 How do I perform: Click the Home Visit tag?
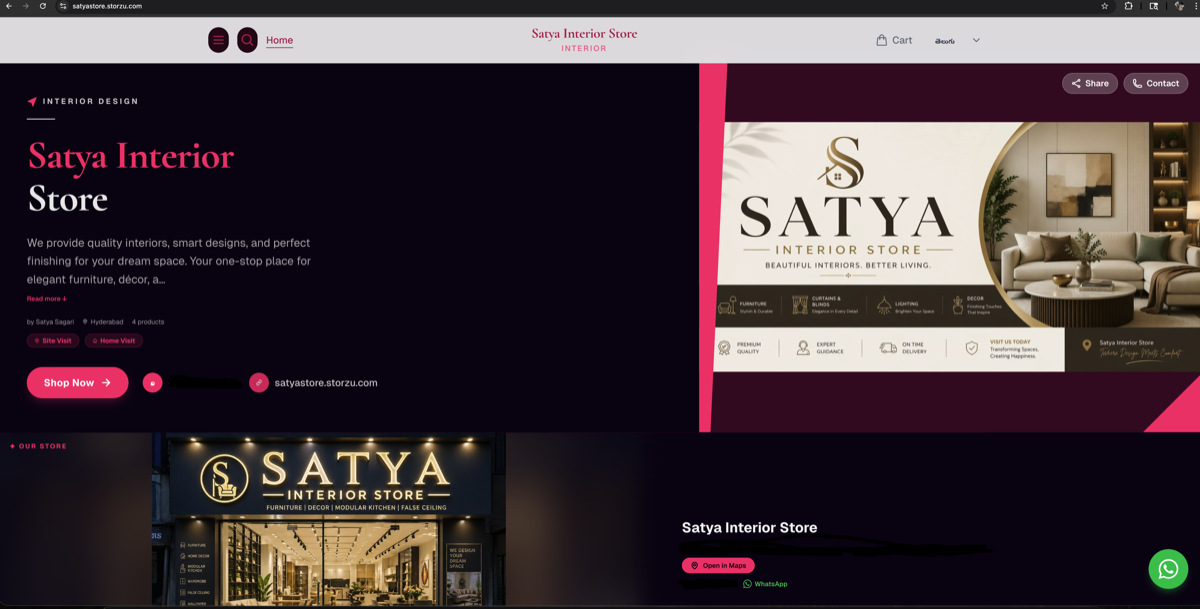click(x=113, y=341)
